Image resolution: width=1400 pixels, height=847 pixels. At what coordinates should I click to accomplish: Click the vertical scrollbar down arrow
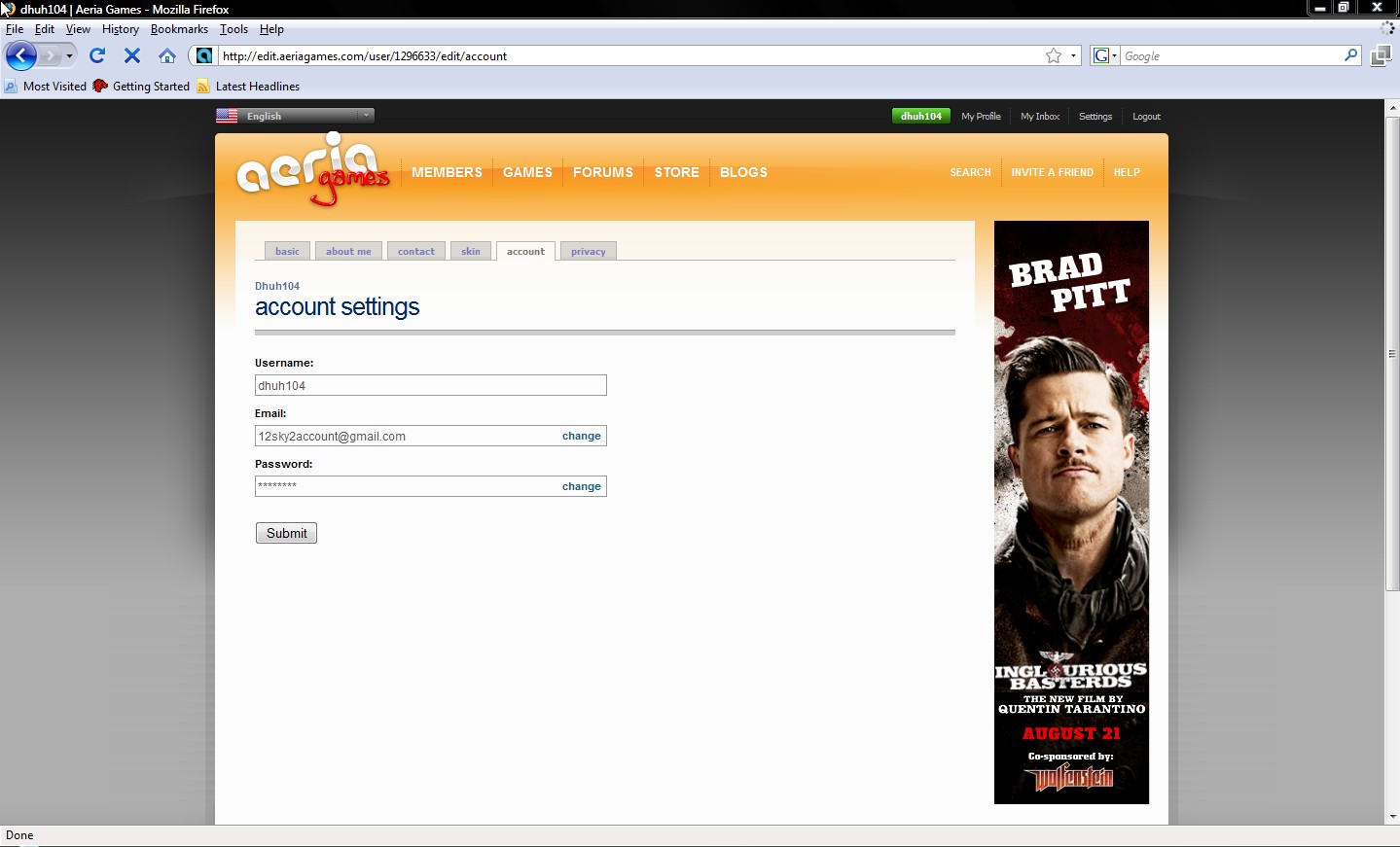pos(1392,817)
